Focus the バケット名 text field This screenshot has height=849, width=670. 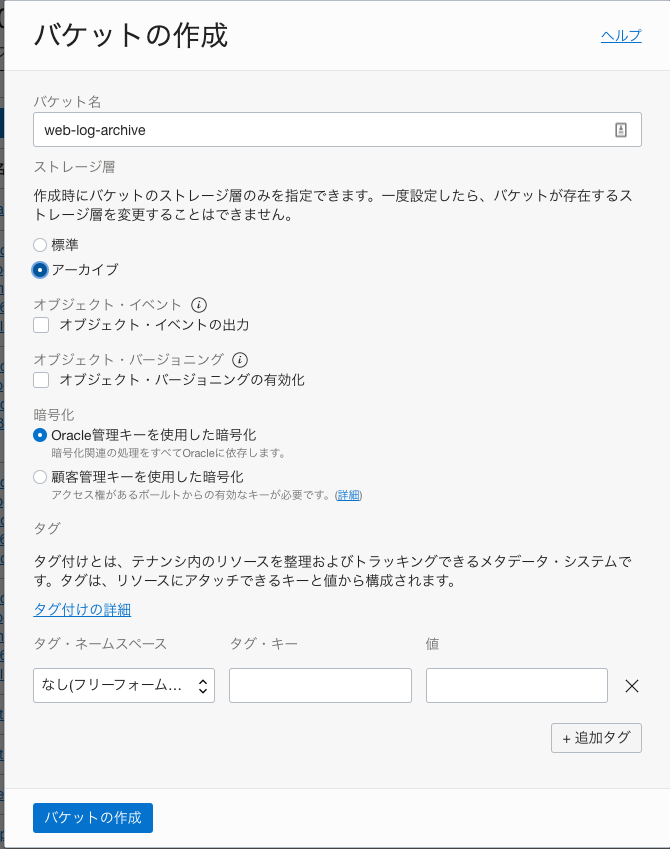coord(320,130)
